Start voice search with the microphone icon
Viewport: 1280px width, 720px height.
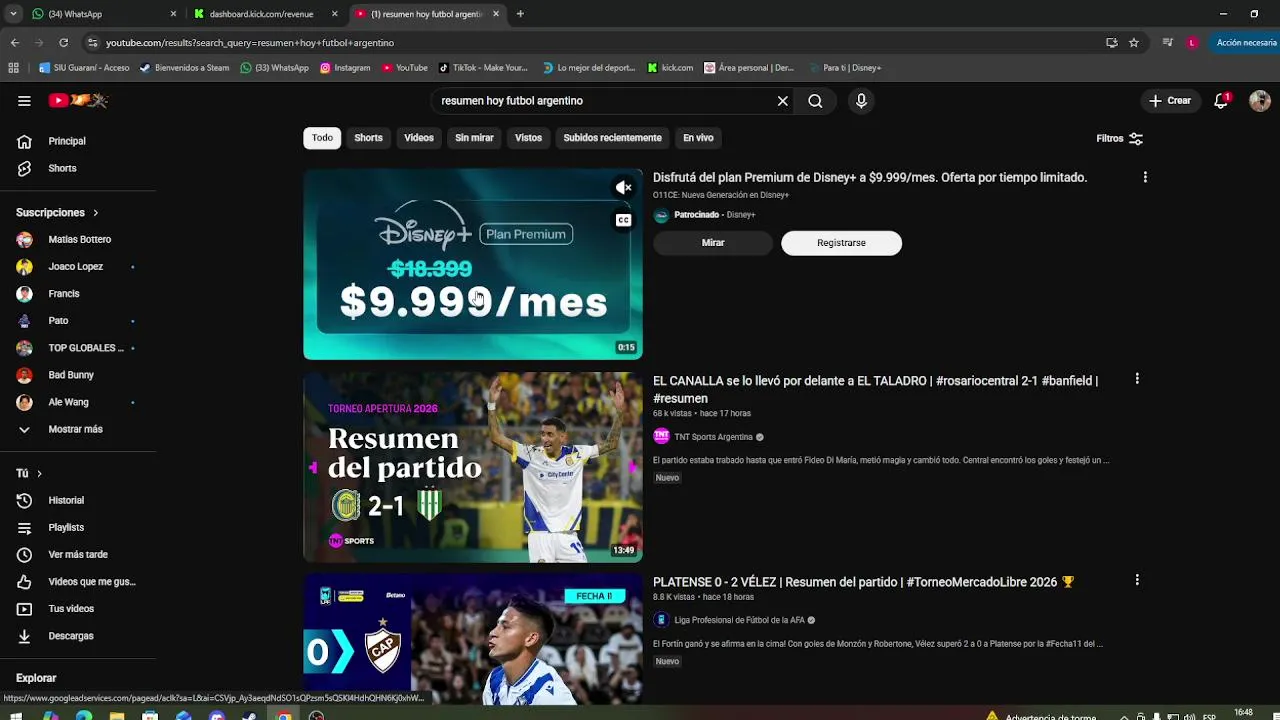tap(861, 101)
